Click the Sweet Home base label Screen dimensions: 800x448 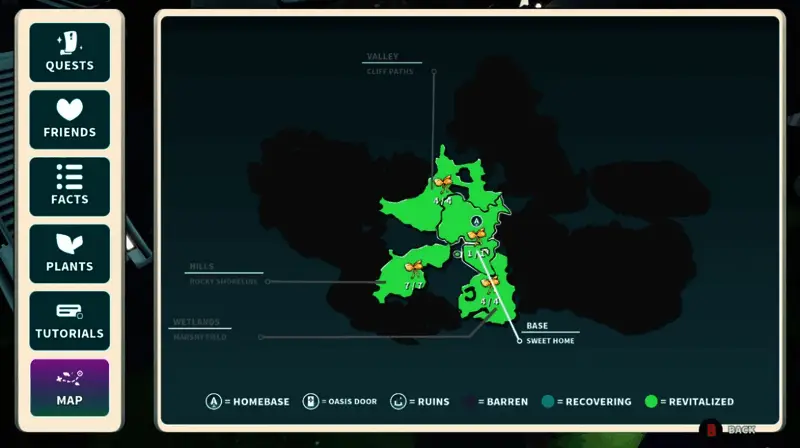550,341
